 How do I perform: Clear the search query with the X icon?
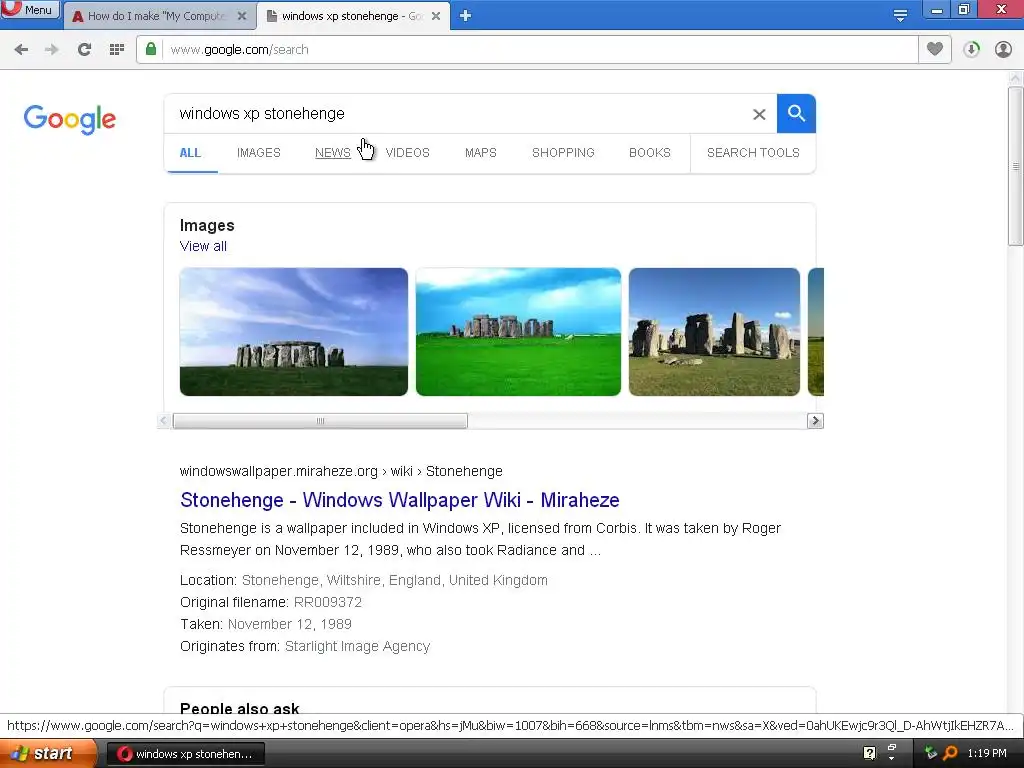click(759, 114)
